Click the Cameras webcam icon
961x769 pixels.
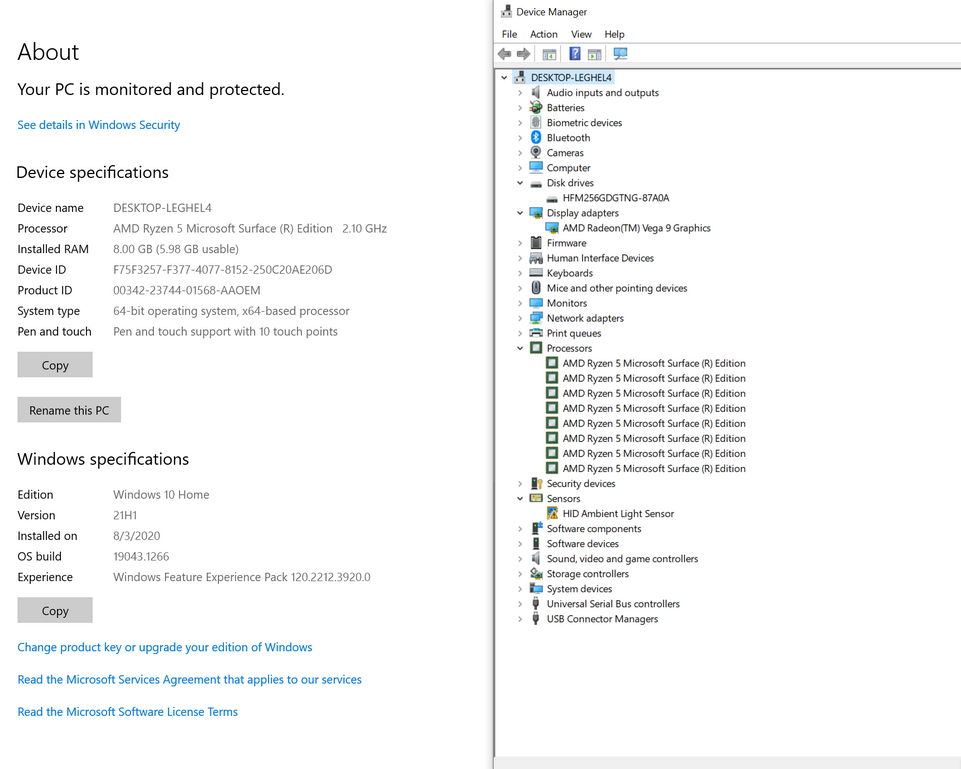pyautogui.click(x=536, y=152)
